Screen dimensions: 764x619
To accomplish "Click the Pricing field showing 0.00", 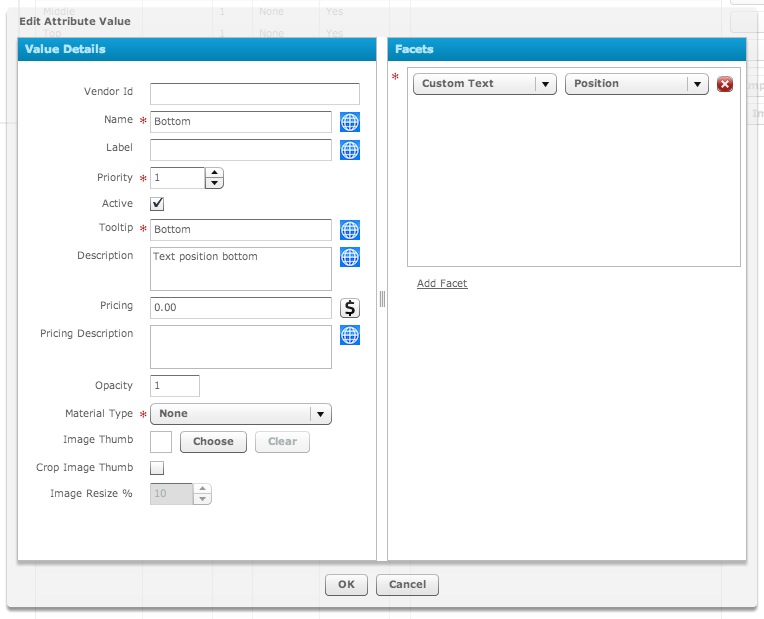I will (x=241, y=308).
